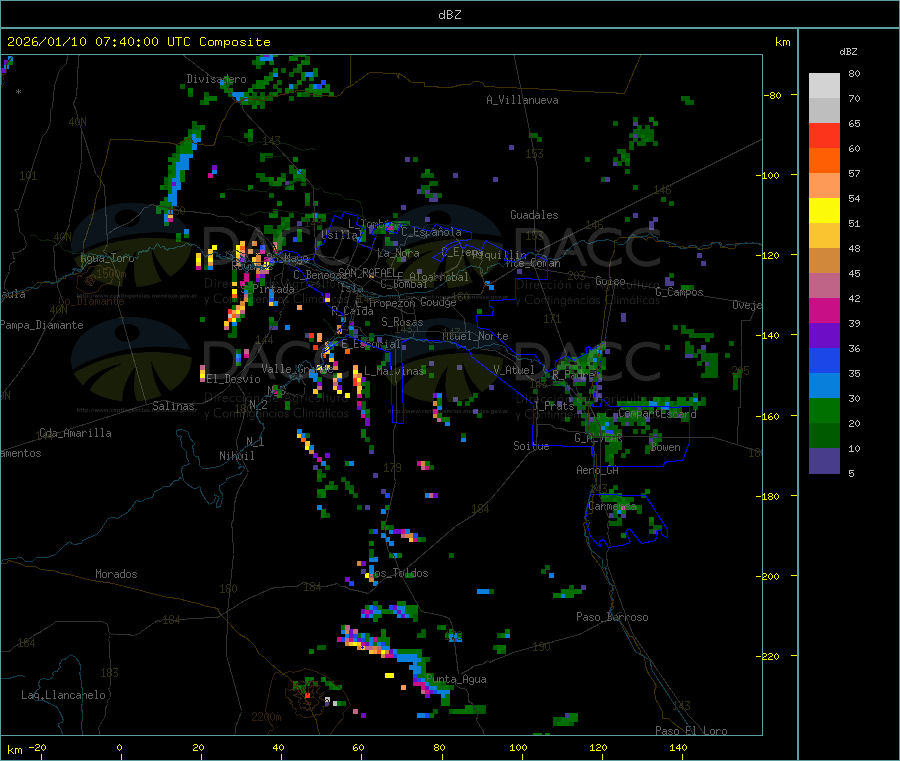Viewport: 900px width, 761px height.
Task: Click the 'Punta_Agua' map label
Action: (456, 679)
